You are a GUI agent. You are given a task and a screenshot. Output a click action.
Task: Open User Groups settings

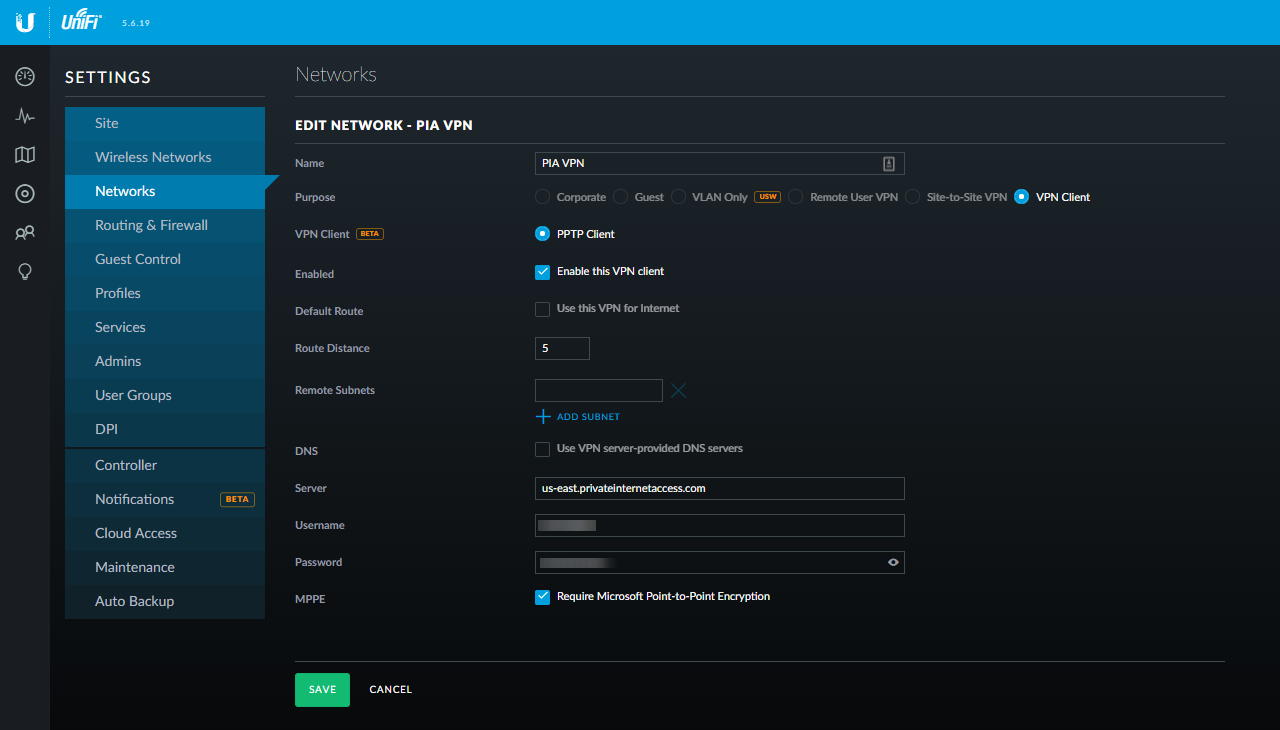(x=165, y=395)
